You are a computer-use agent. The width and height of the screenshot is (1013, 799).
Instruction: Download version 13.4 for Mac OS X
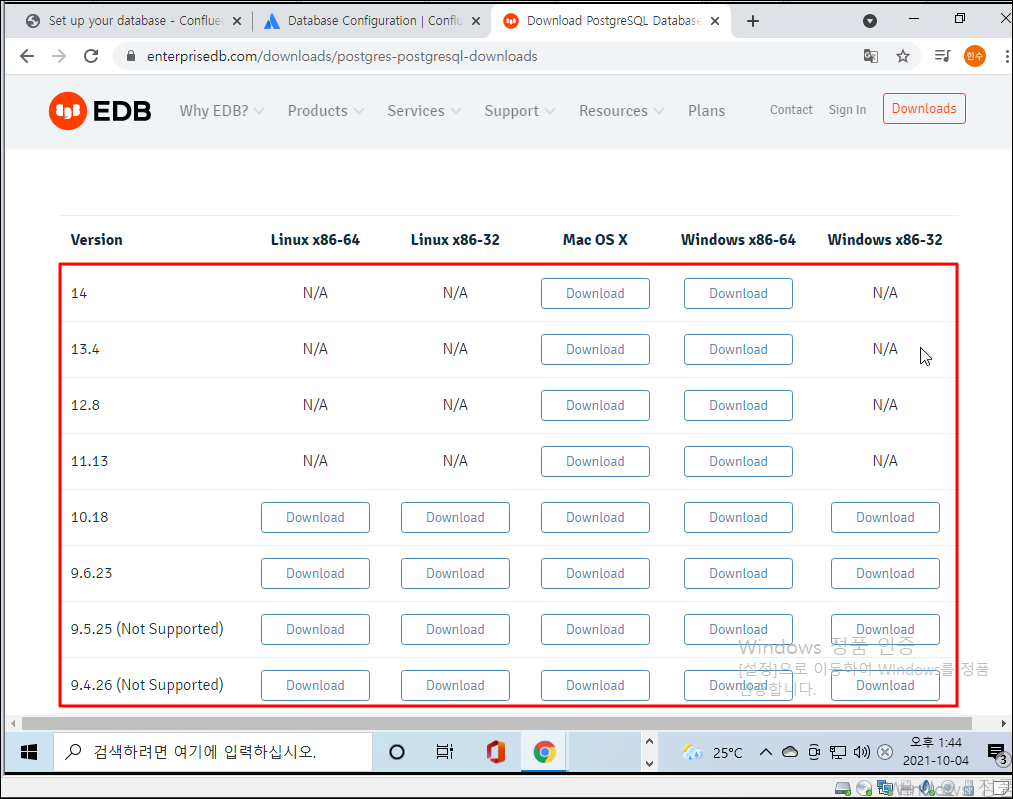[595, 349]
